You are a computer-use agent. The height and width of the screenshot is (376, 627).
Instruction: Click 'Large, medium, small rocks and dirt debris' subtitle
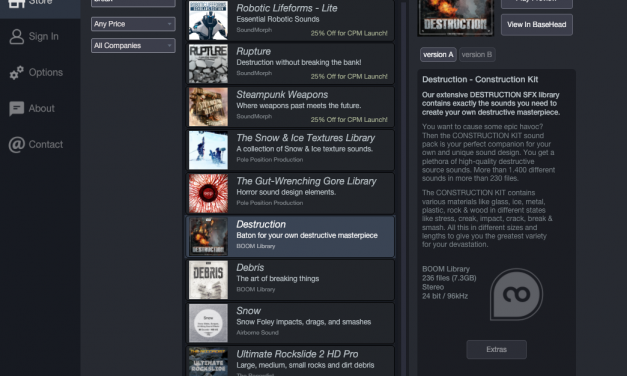305,365
